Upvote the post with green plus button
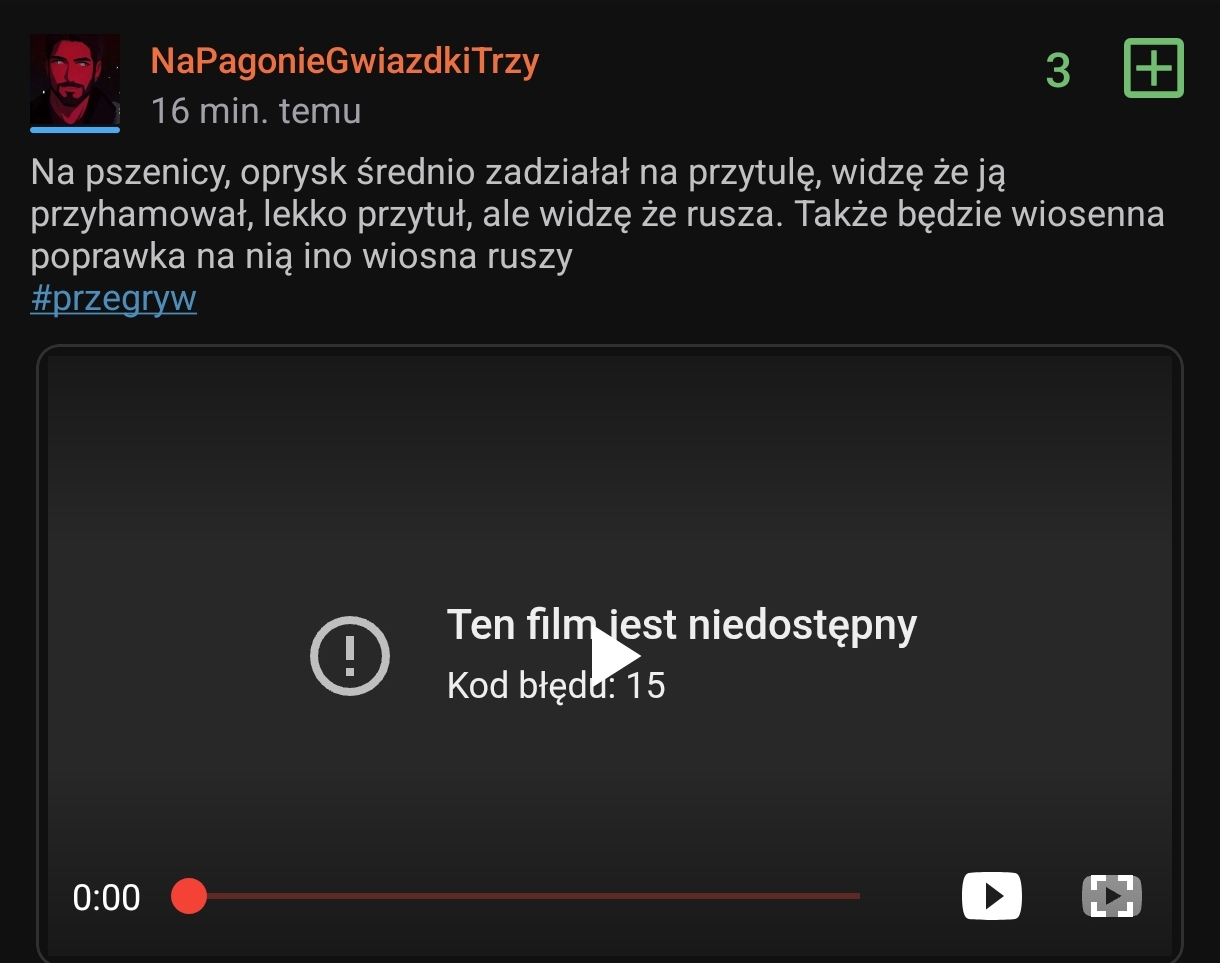 [1154, 68]
